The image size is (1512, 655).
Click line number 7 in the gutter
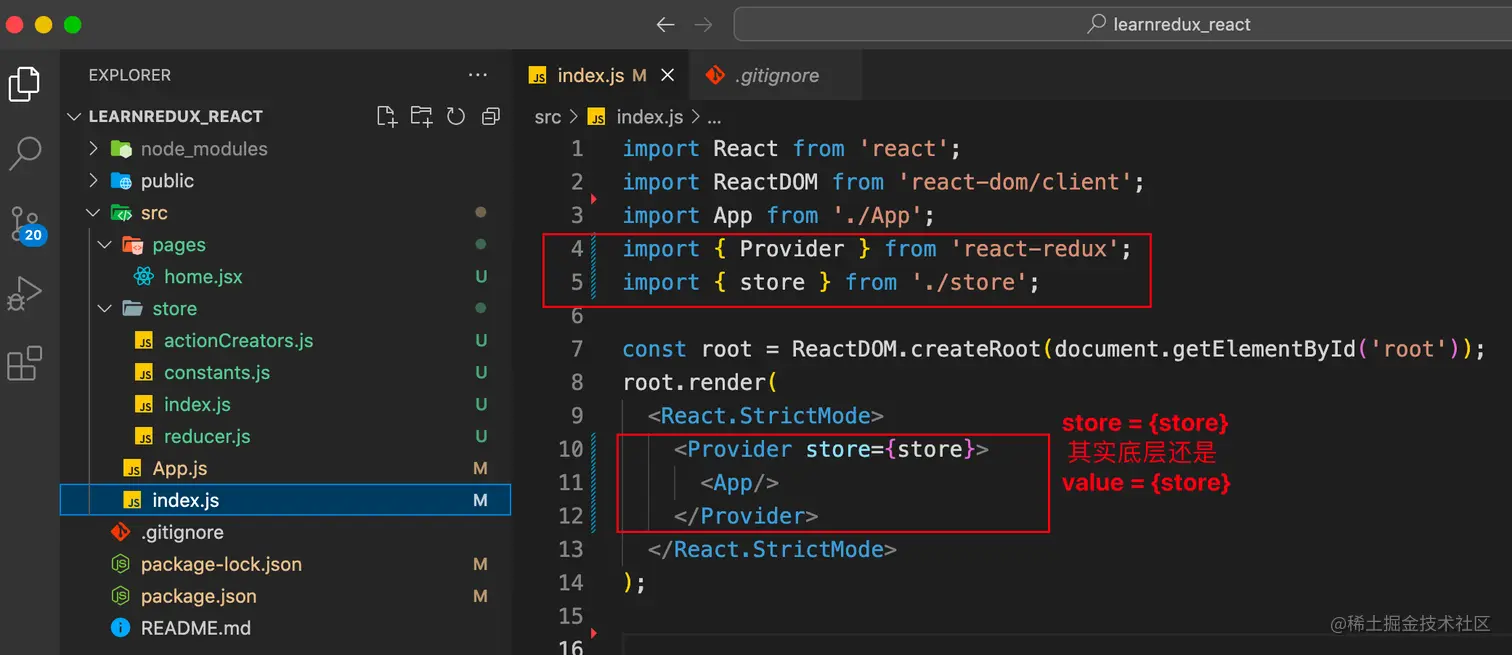[577, 349]
